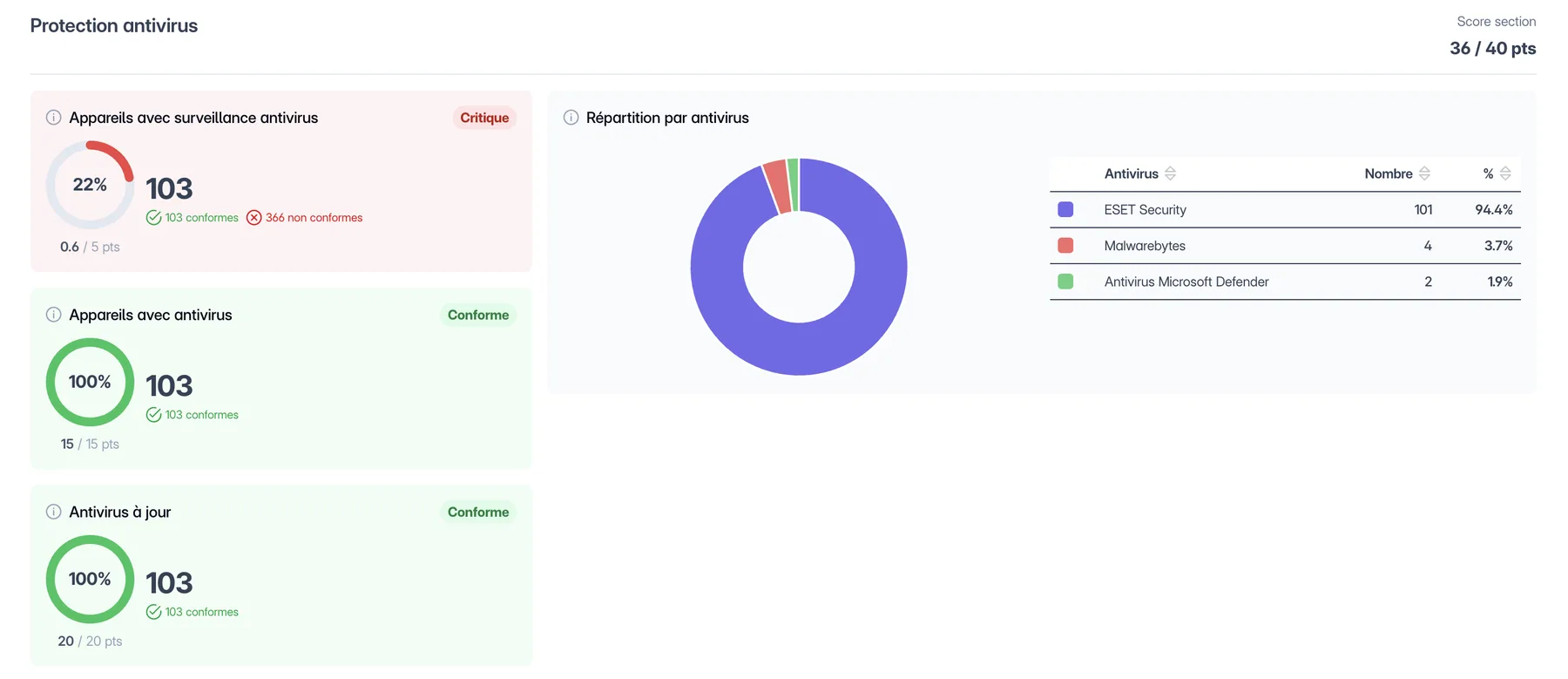The height and width of the screenshot is (679, 1568).
Task: Click the 22% progress ring
Action: [90, 185]
